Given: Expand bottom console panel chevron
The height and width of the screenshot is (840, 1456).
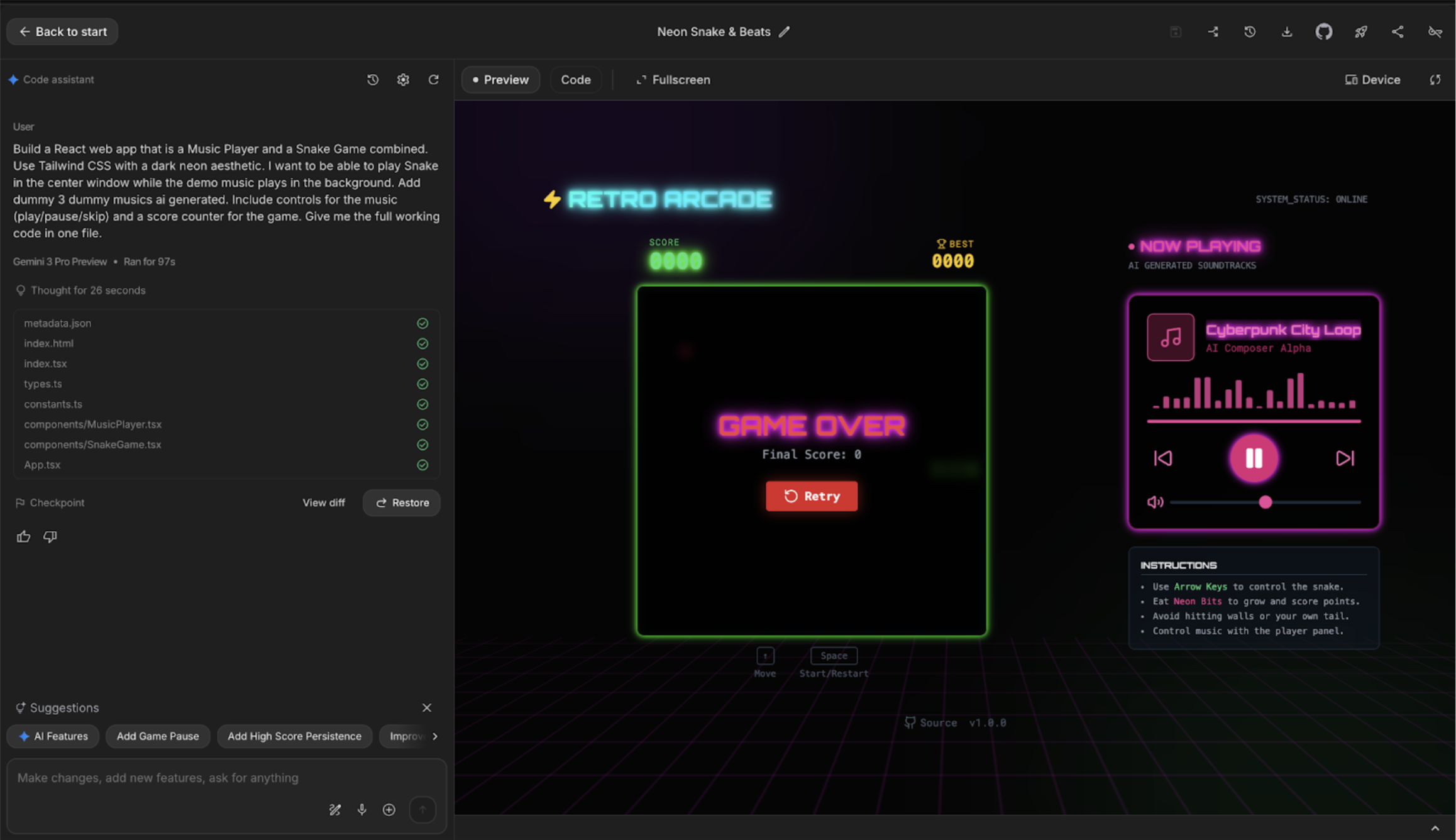Looking at the screenshot, I should click(x=1435, y=828).
